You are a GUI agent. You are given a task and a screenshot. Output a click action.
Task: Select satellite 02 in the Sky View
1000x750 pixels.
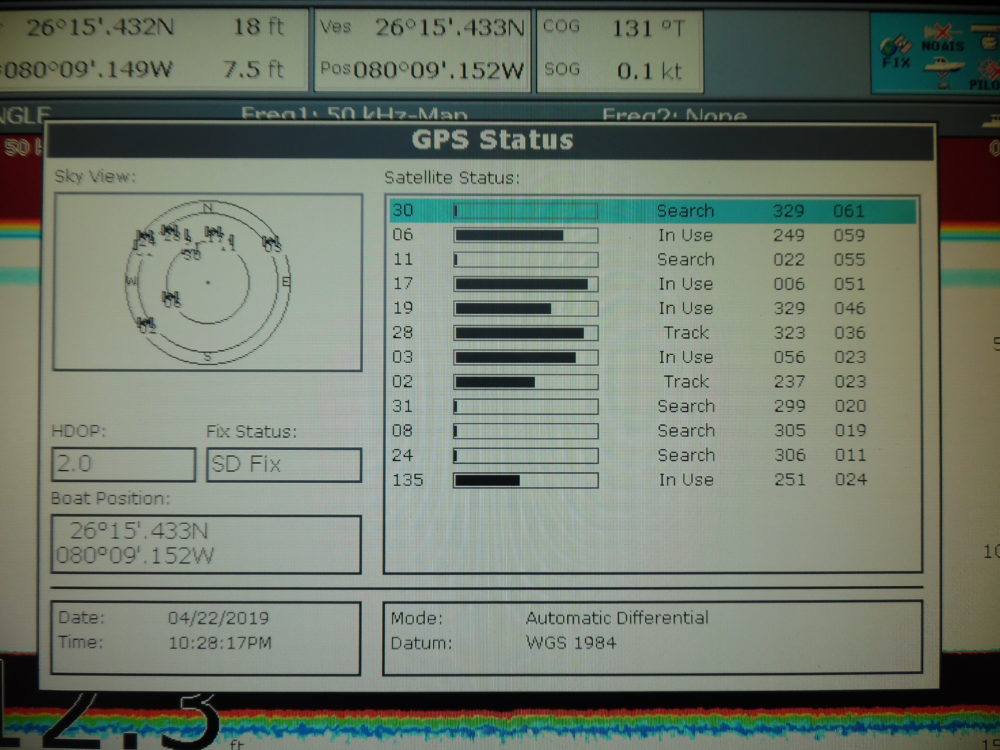point(147,324)
